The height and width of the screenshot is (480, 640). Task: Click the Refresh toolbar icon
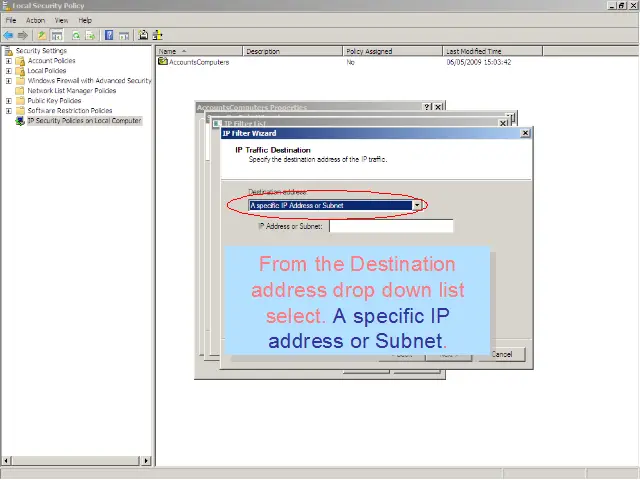click(x=75, y=35)
